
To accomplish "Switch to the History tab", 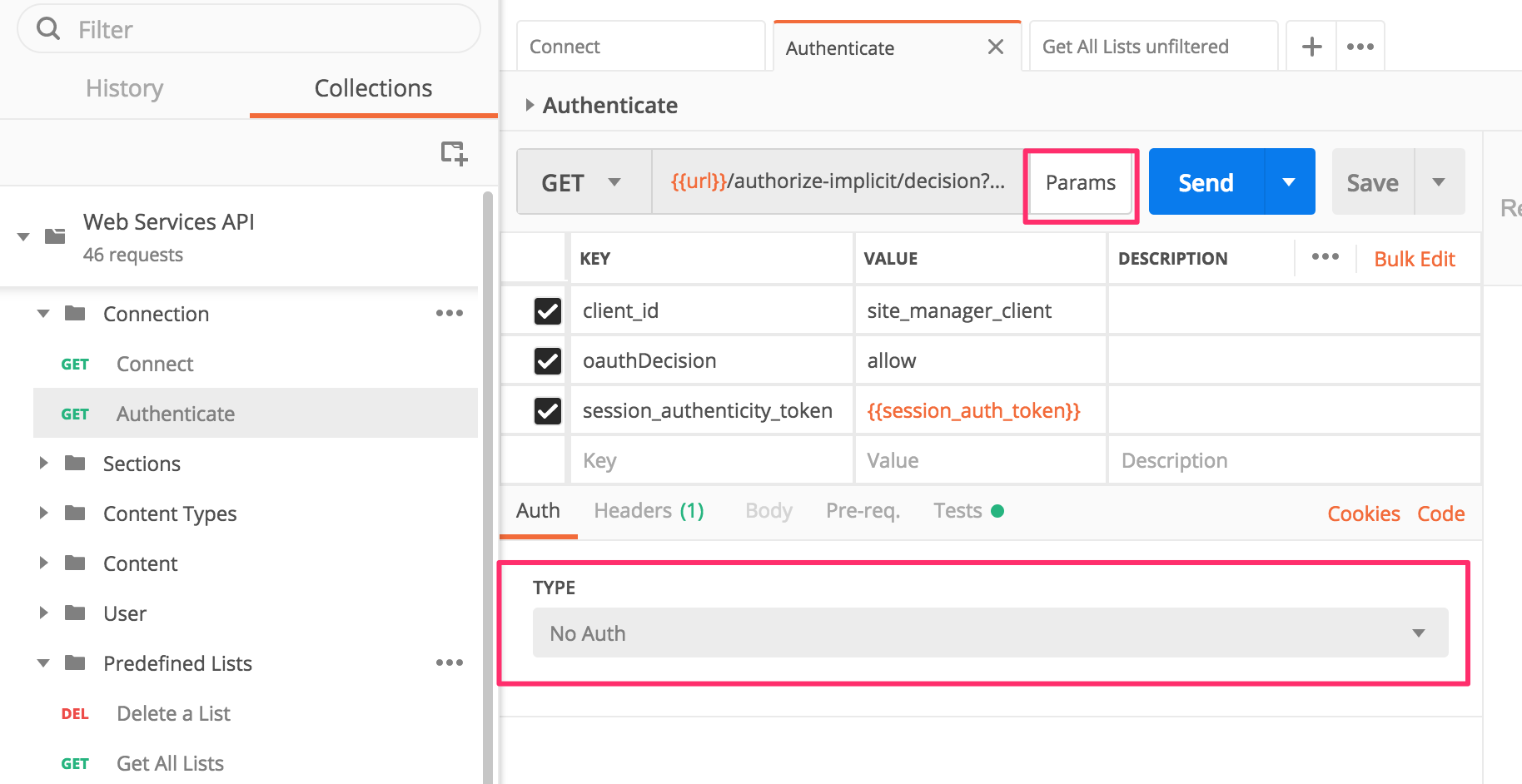I will coord(124,88).
